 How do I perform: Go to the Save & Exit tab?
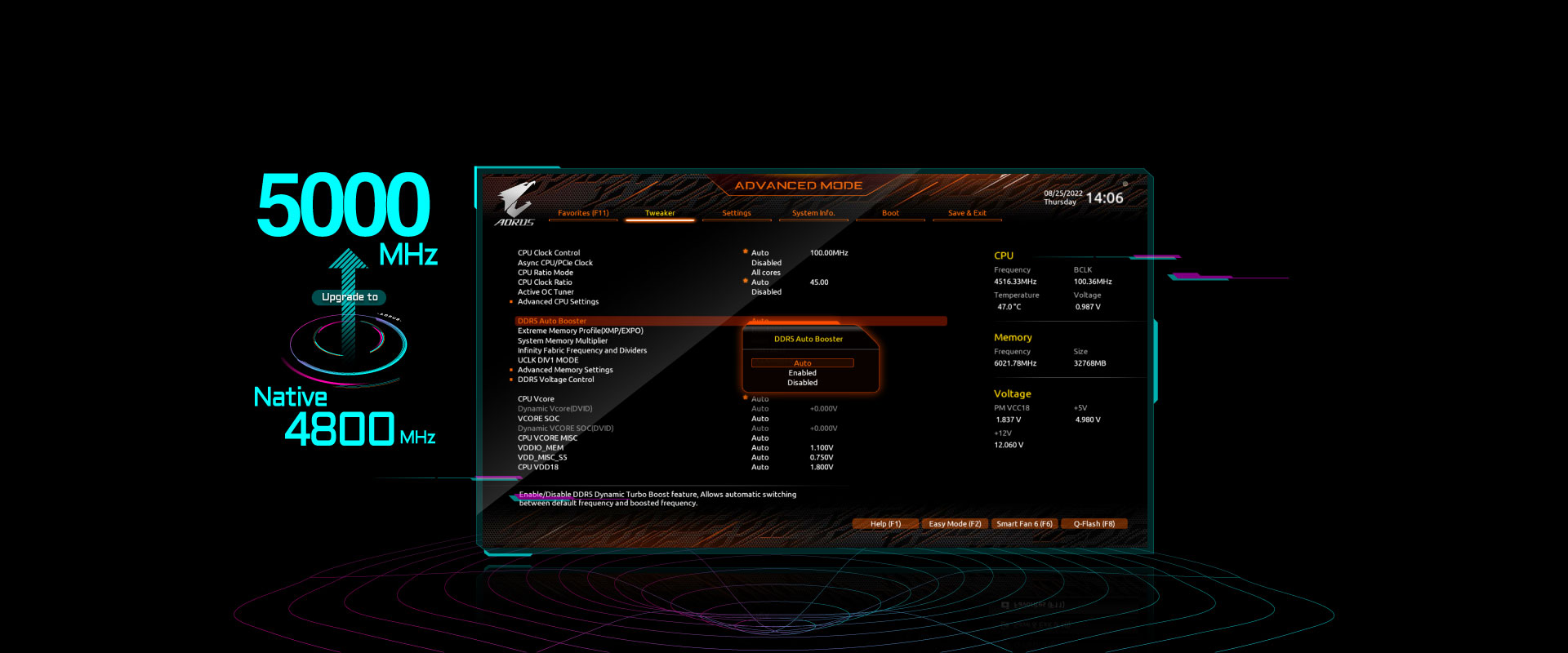tap(967, 213)
